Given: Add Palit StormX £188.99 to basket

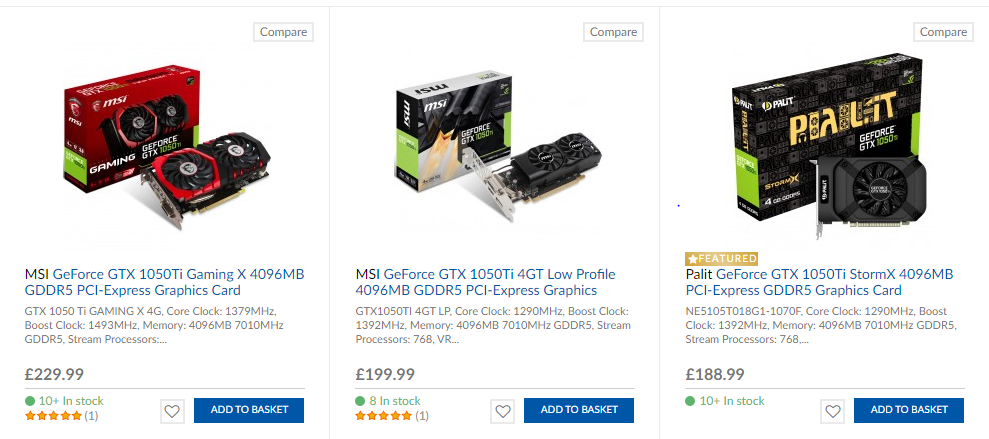Looking at the screenshot, I should click(x=909, y=410).
